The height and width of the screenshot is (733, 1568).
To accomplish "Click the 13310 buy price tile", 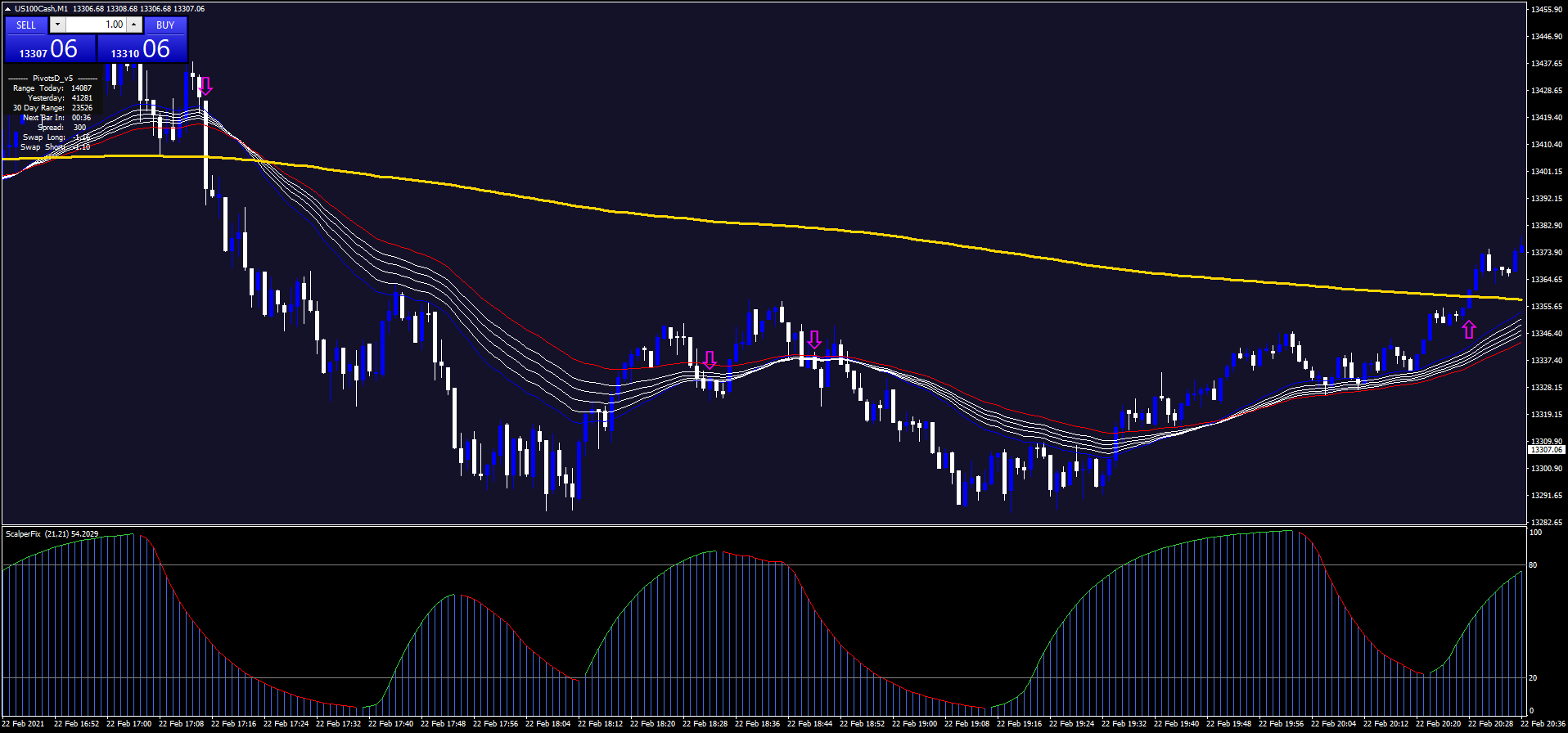I will tap(142, 49).
